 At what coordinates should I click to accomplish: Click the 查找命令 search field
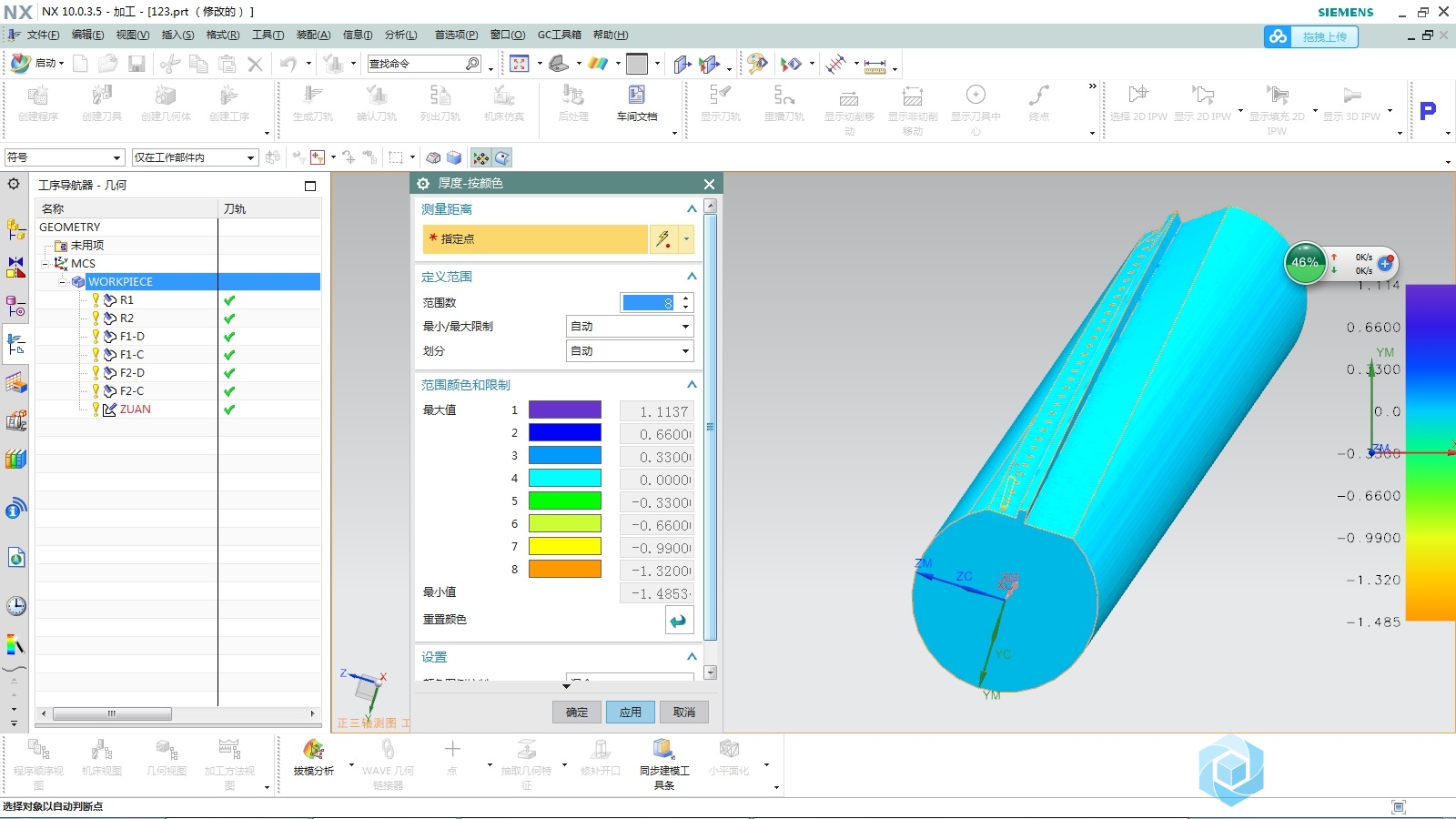424,64
